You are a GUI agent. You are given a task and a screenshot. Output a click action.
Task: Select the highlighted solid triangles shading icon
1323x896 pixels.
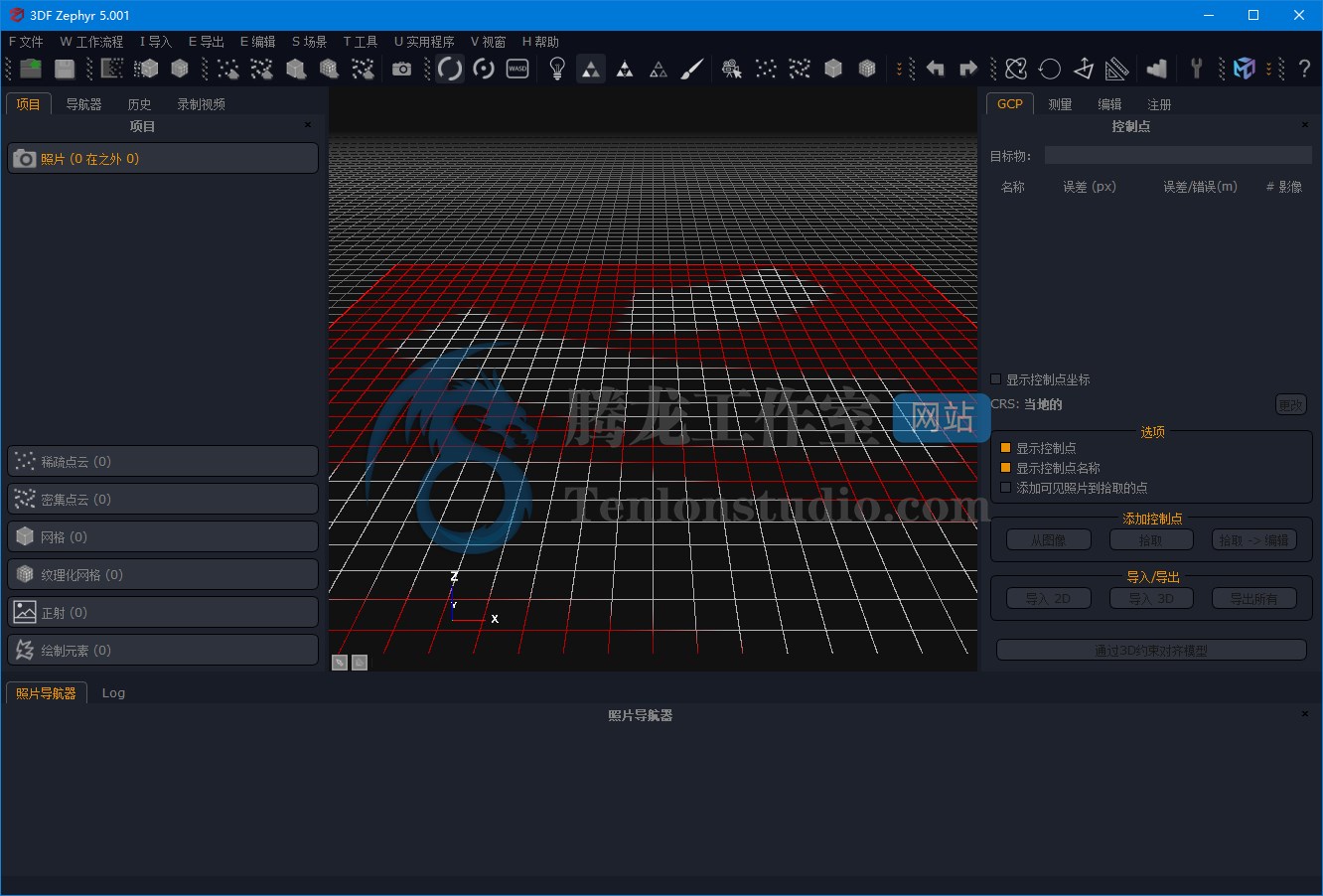[591, 69]
